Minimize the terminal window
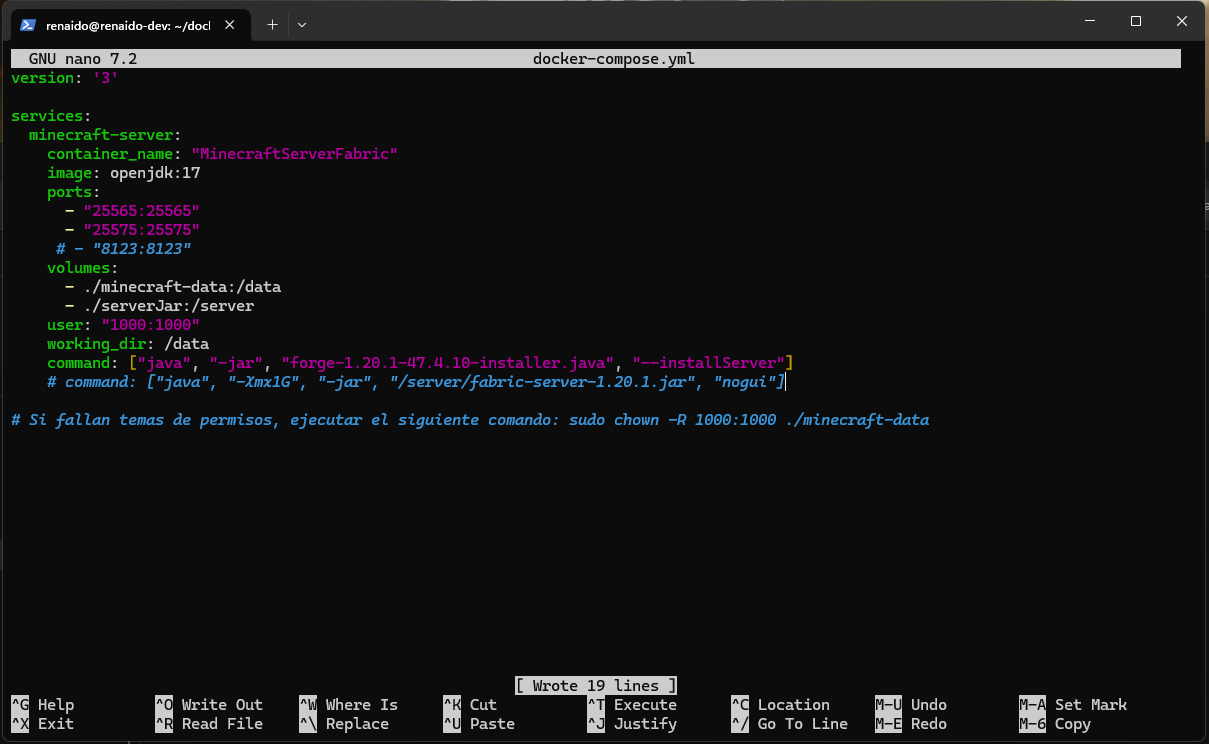The width and height of the screenshot is (1209, 744). tap(1090, 21)
